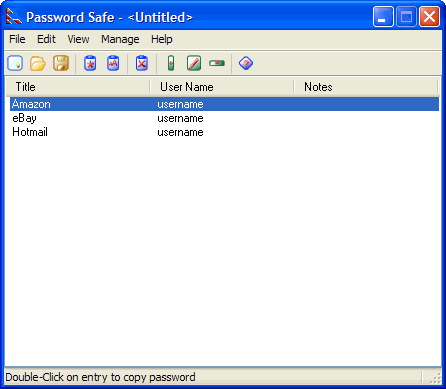Click username in the Hotmail row

pos(180,132)
